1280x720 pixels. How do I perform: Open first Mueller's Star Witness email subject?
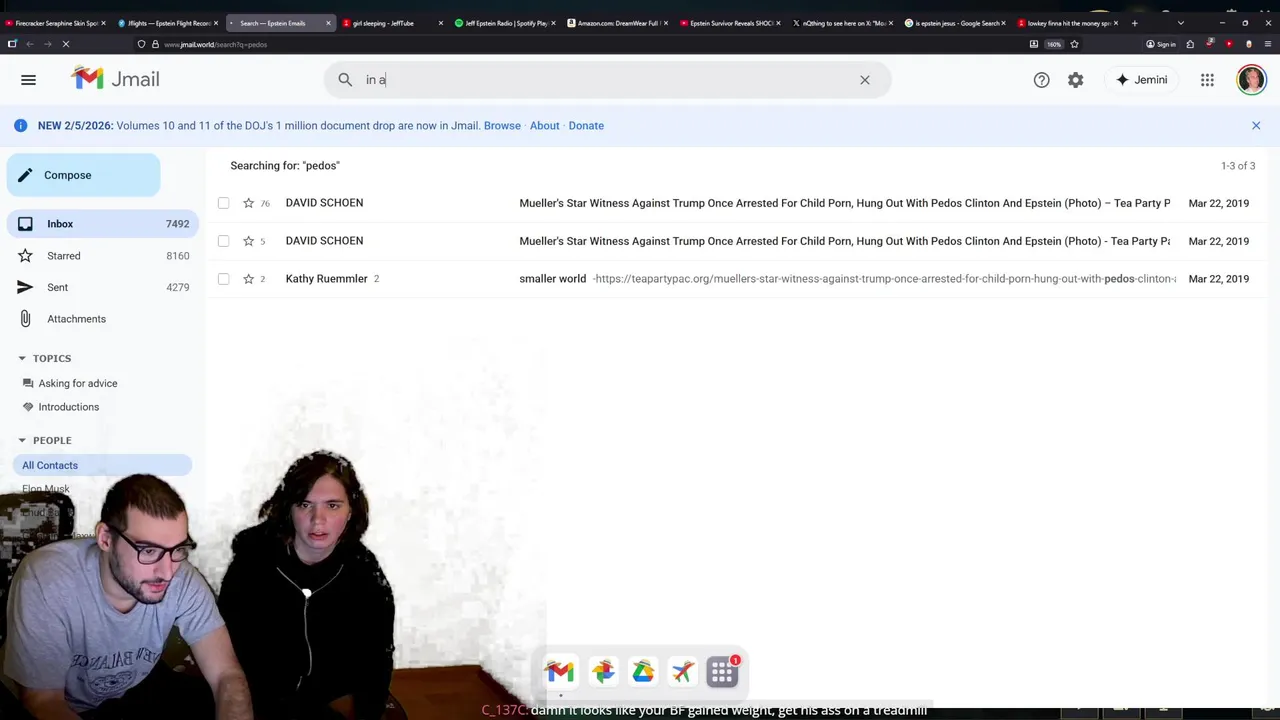click(844, 203)
